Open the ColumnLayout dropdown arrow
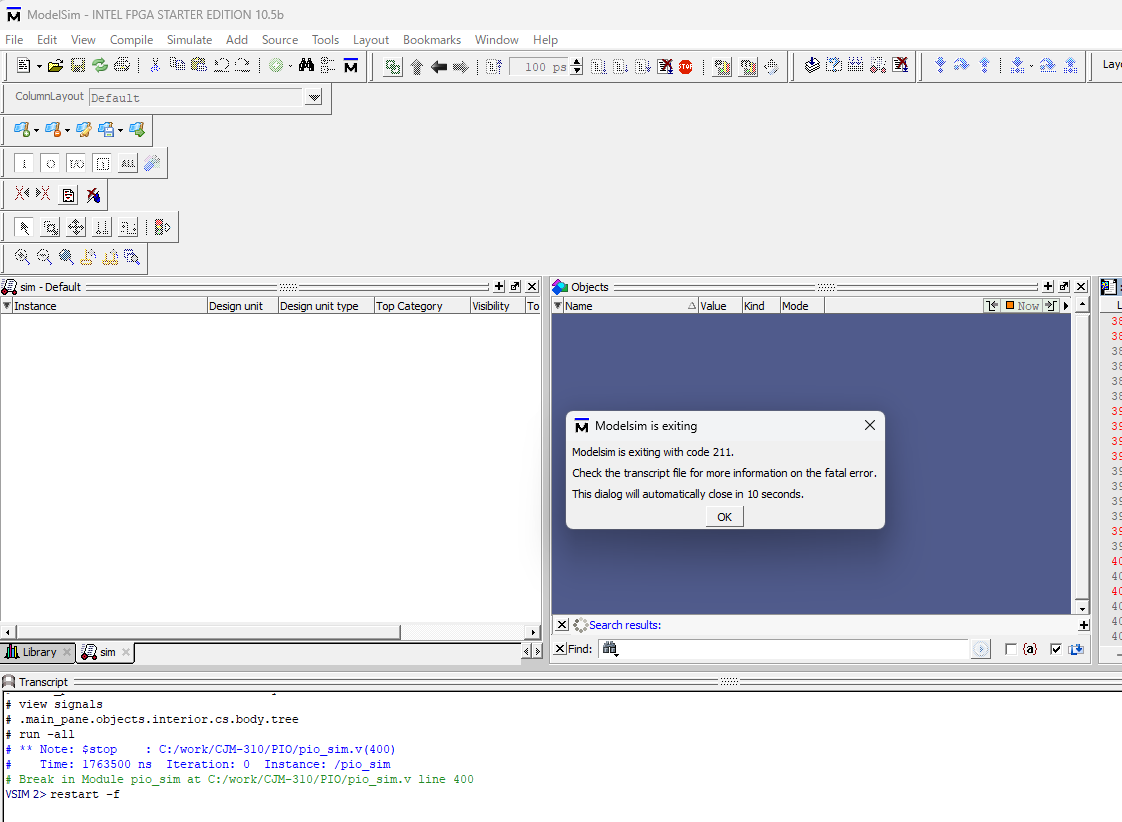This screenshot has width=1122, height=822. coord(313,97)
